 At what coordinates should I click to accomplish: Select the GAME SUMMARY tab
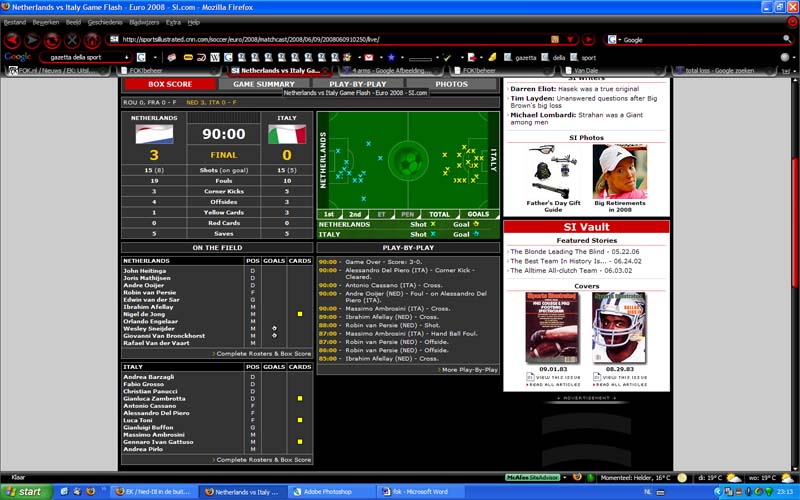tap(264, 84)
